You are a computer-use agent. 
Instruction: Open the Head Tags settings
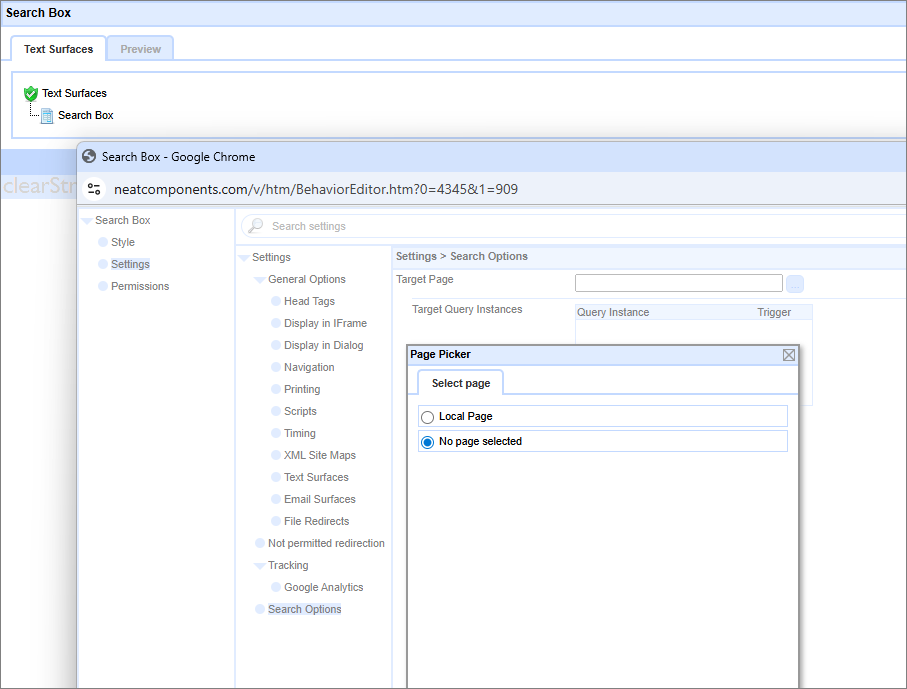pos(309,301)
